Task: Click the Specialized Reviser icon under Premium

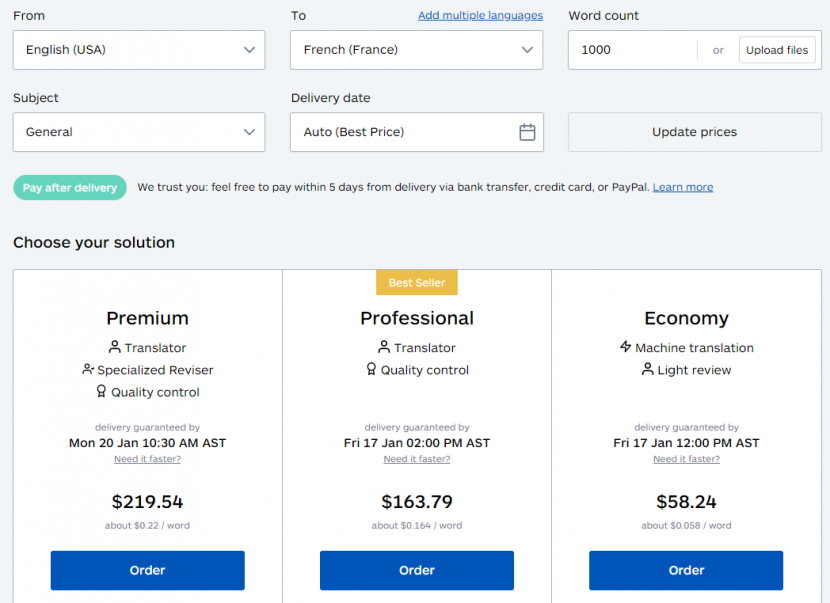Action: pos(88,369)
